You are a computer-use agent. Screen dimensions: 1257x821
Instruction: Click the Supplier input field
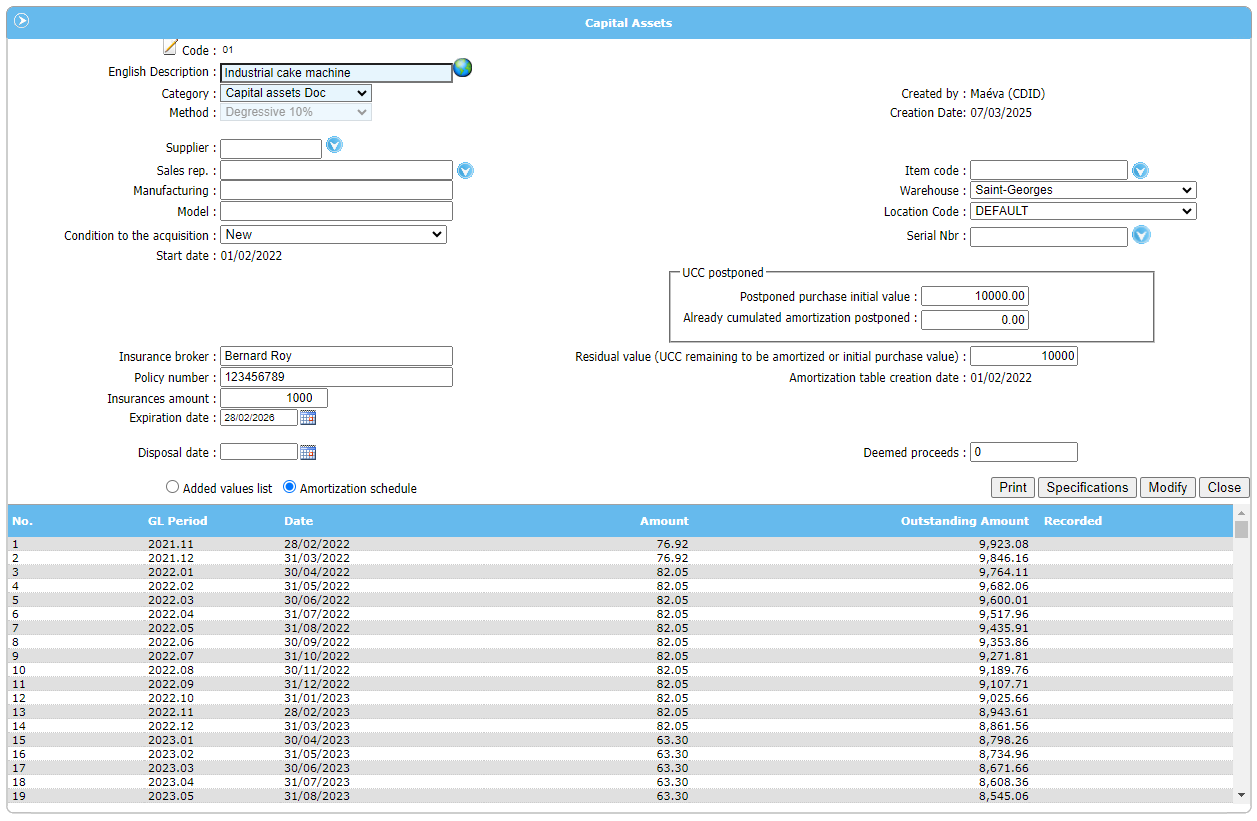coord(271,149)
